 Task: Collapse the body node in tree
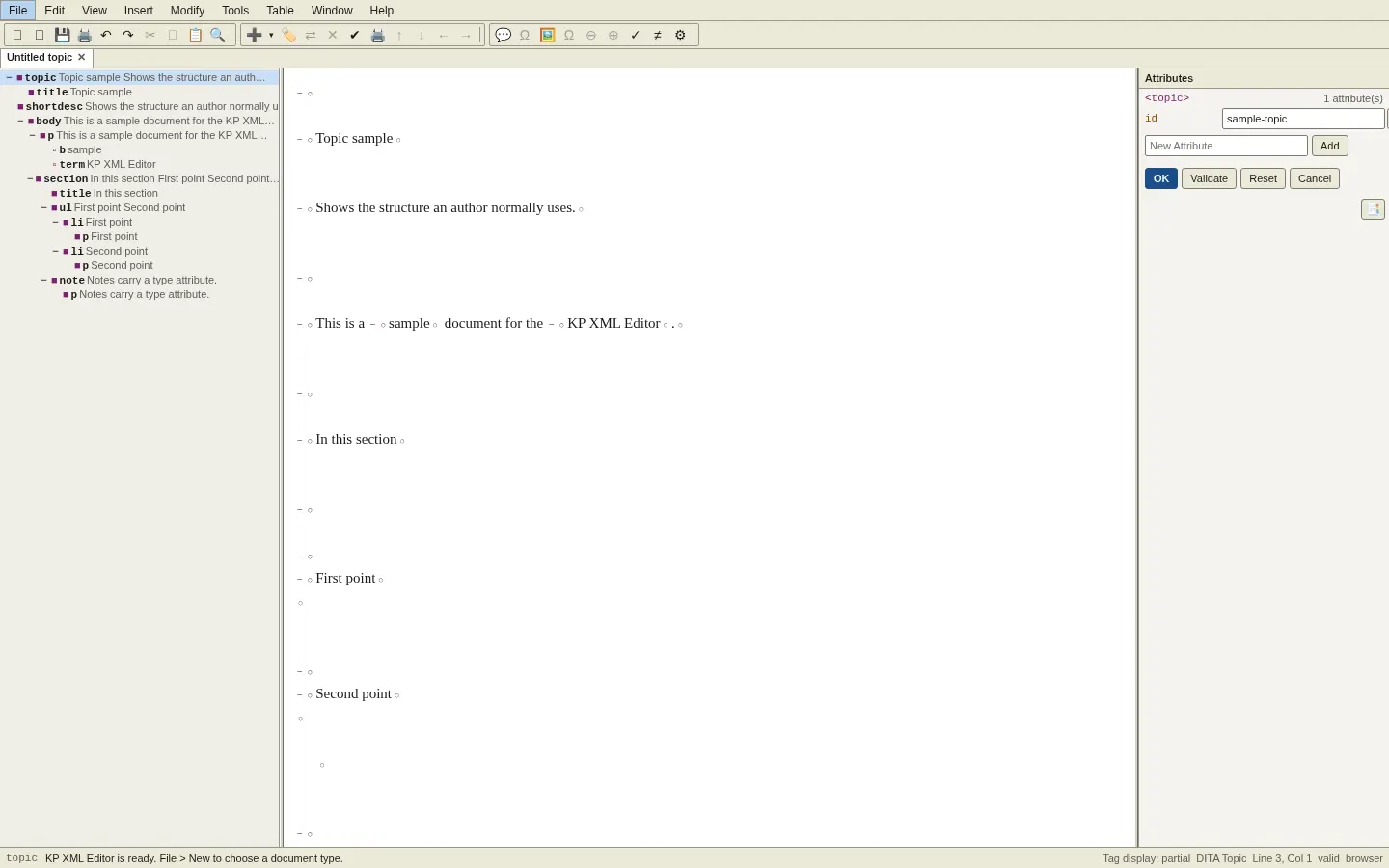pyautogui.click(x=20, y=121)
